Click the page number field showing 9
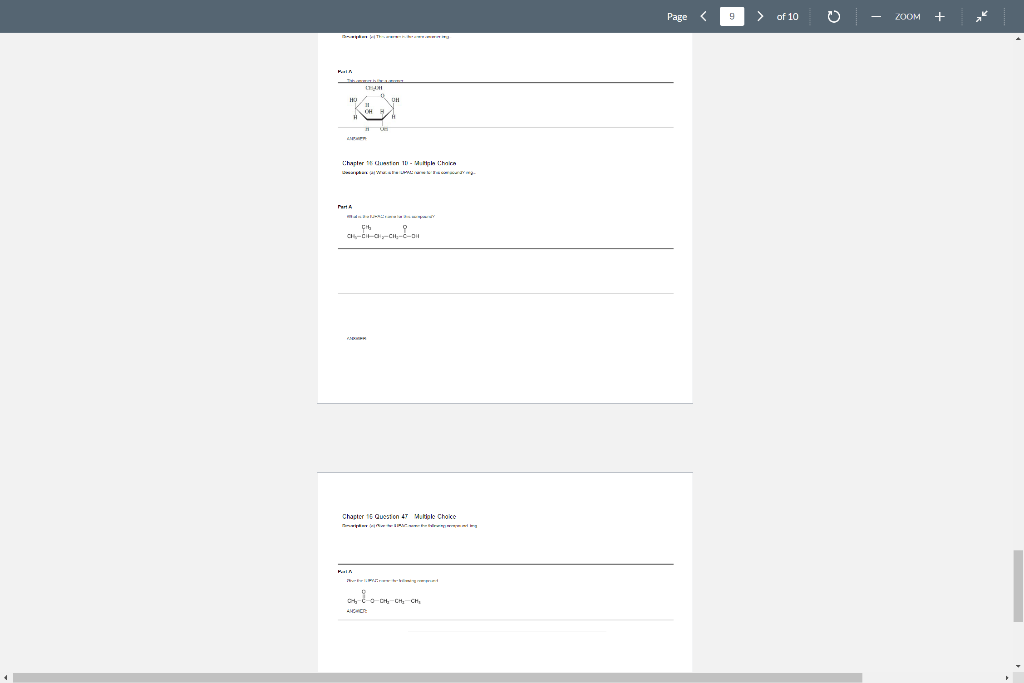The width and height of the screenshot is (1024, 683). click(x=731, y=16)
